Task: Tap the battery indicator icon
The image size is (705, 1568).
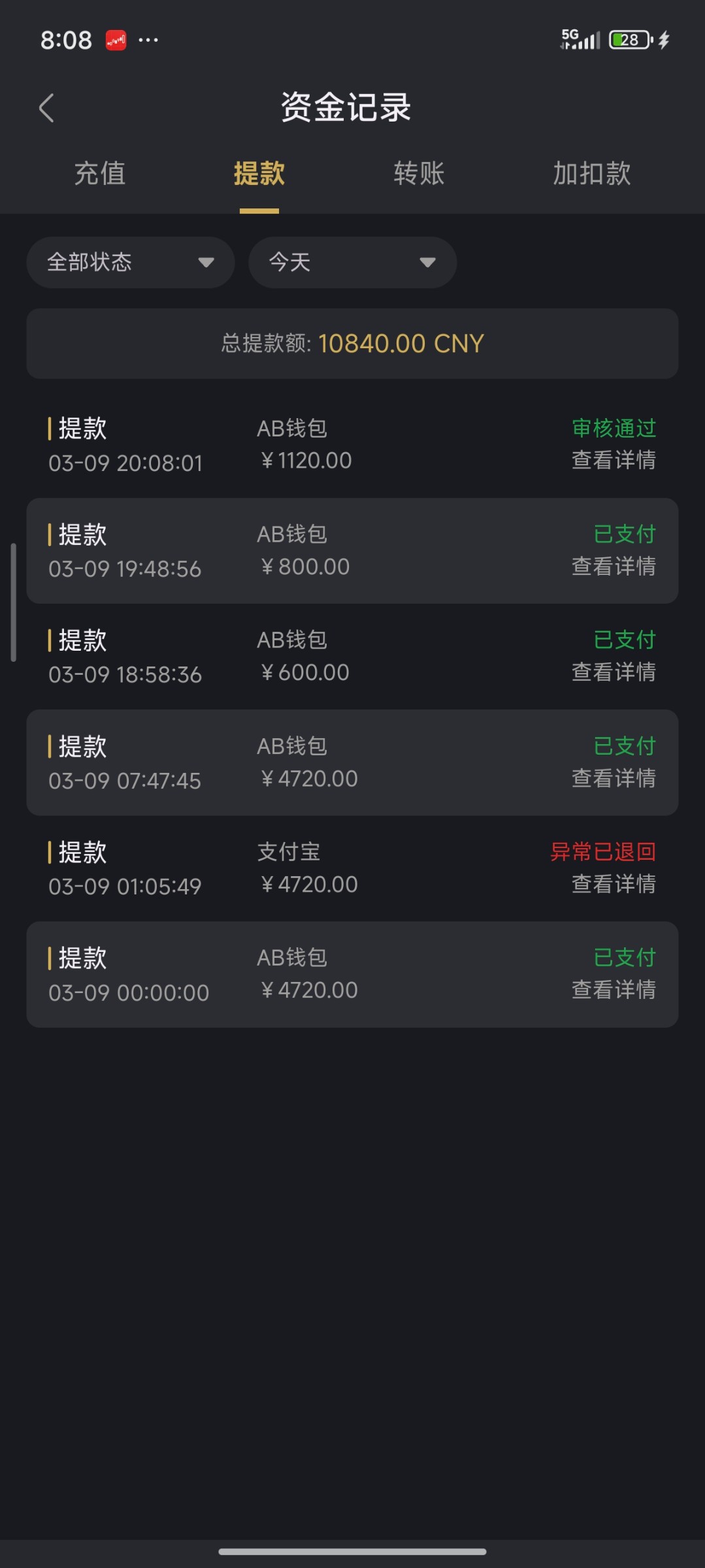Action: click(x=631, y=41)
